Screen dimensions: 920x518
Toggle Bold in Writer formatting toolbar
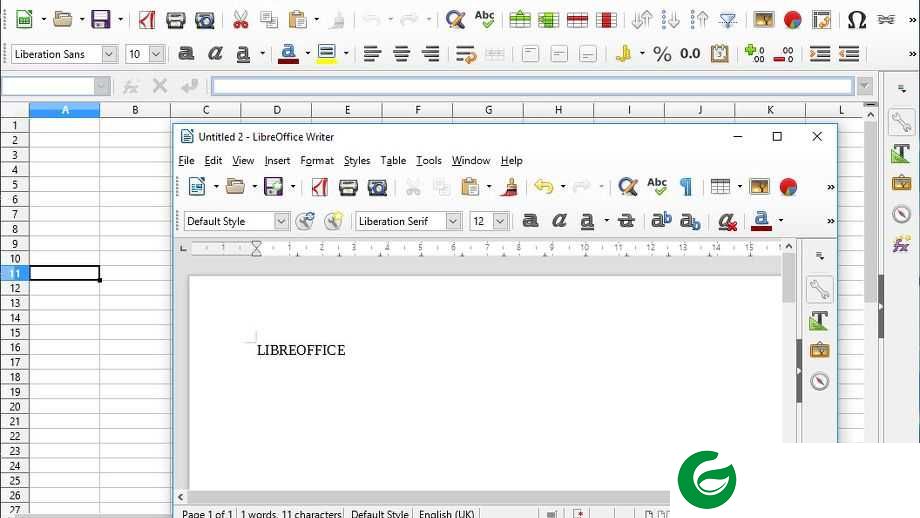coord(530,221)
